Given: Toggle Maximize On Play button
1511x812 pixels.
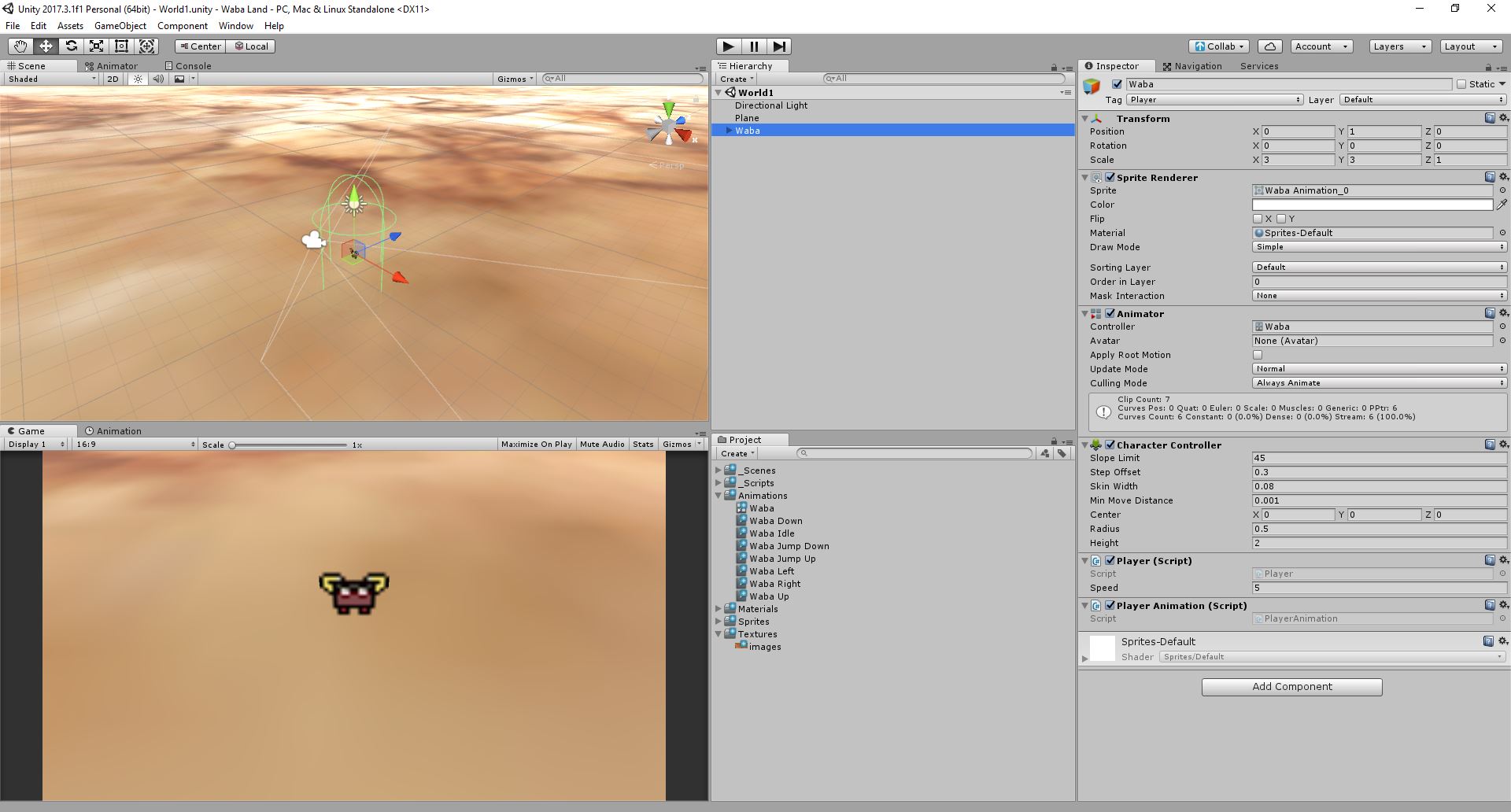Looking at the screenshot, I should (536, 445).
